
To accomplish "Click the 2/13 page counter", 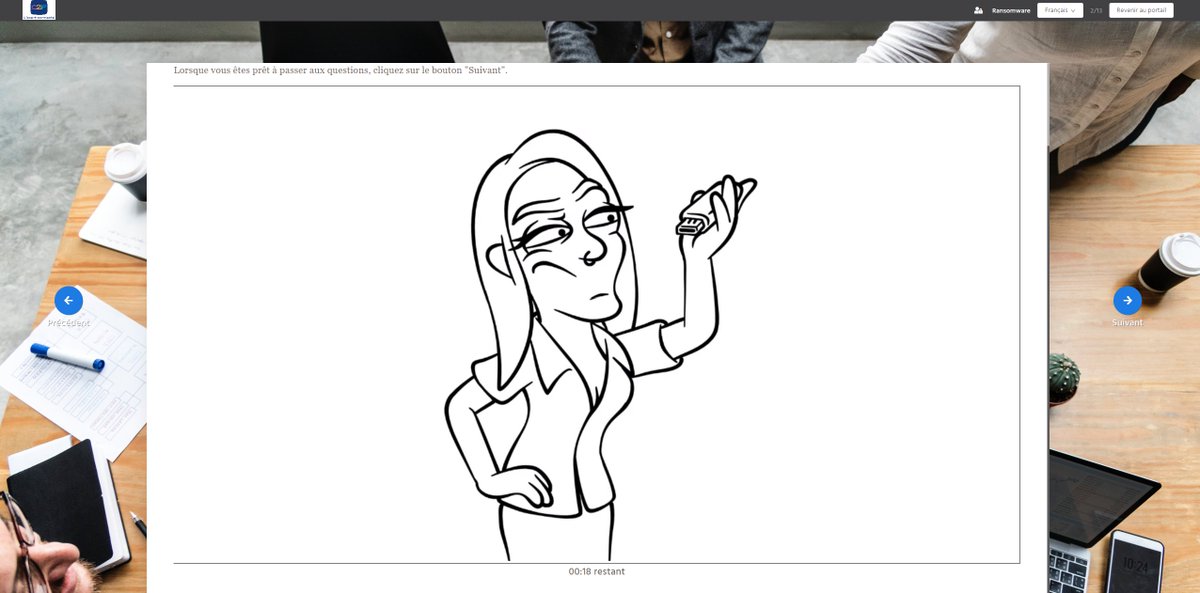I will click(1096, 10).
